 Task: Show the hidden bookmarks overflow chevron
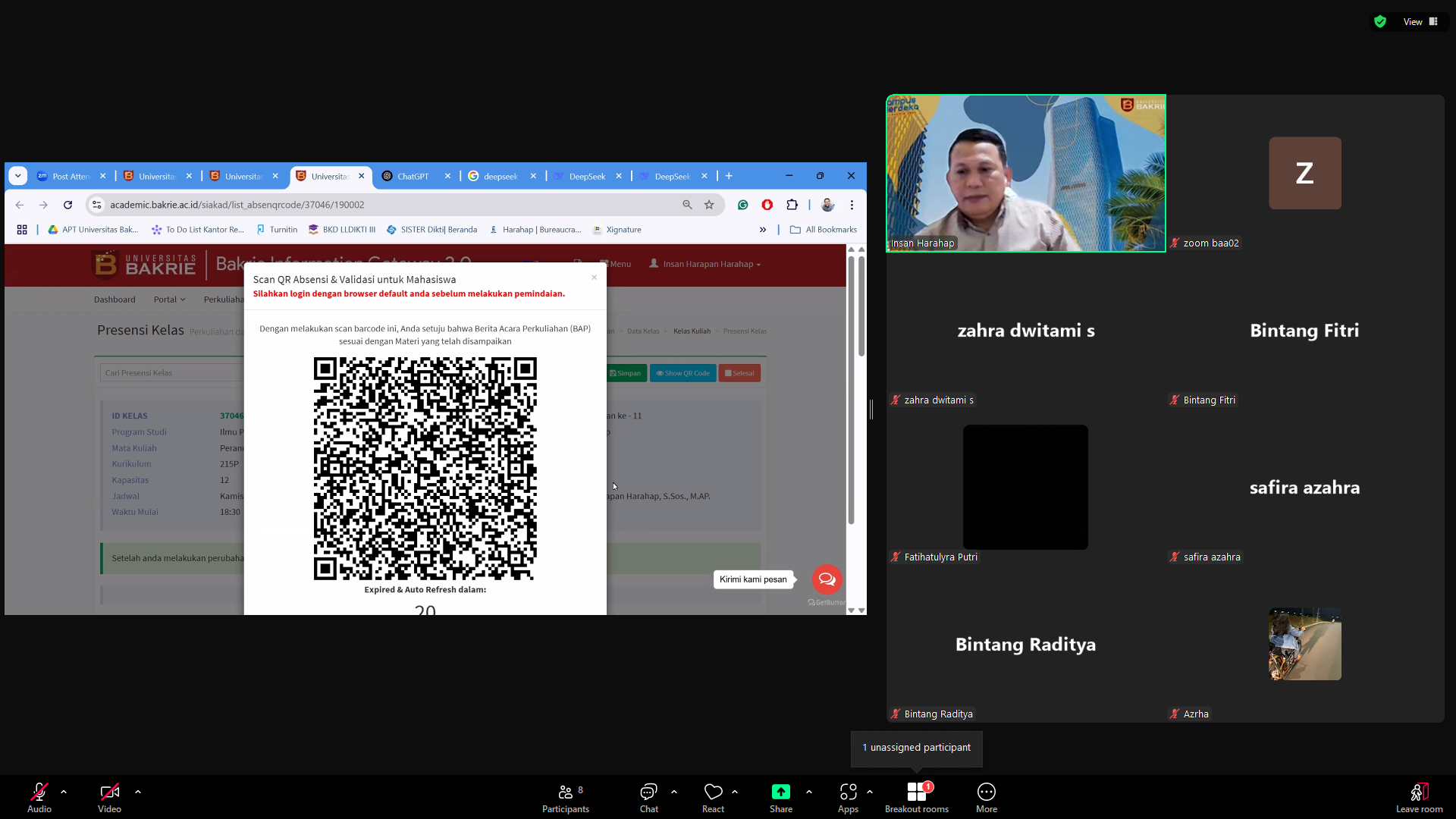(x=763, y=230)
